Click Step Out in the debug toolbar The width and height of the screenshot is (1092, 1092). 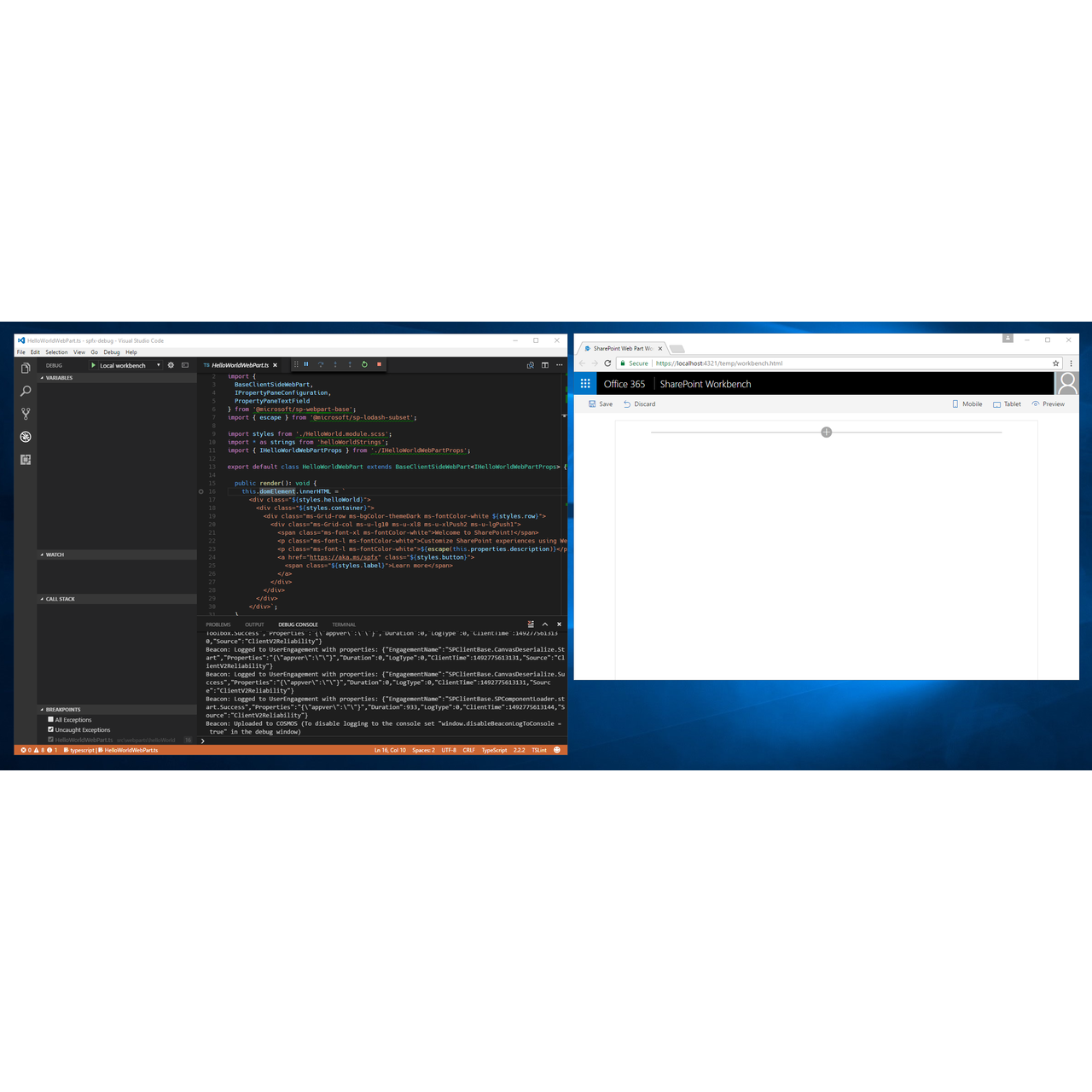tap(350, 364)
